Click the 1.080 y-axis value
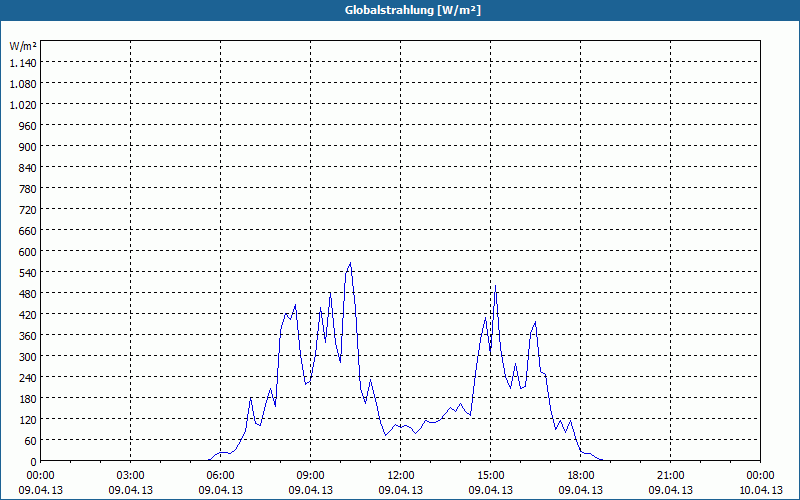 tap(23, 84)
